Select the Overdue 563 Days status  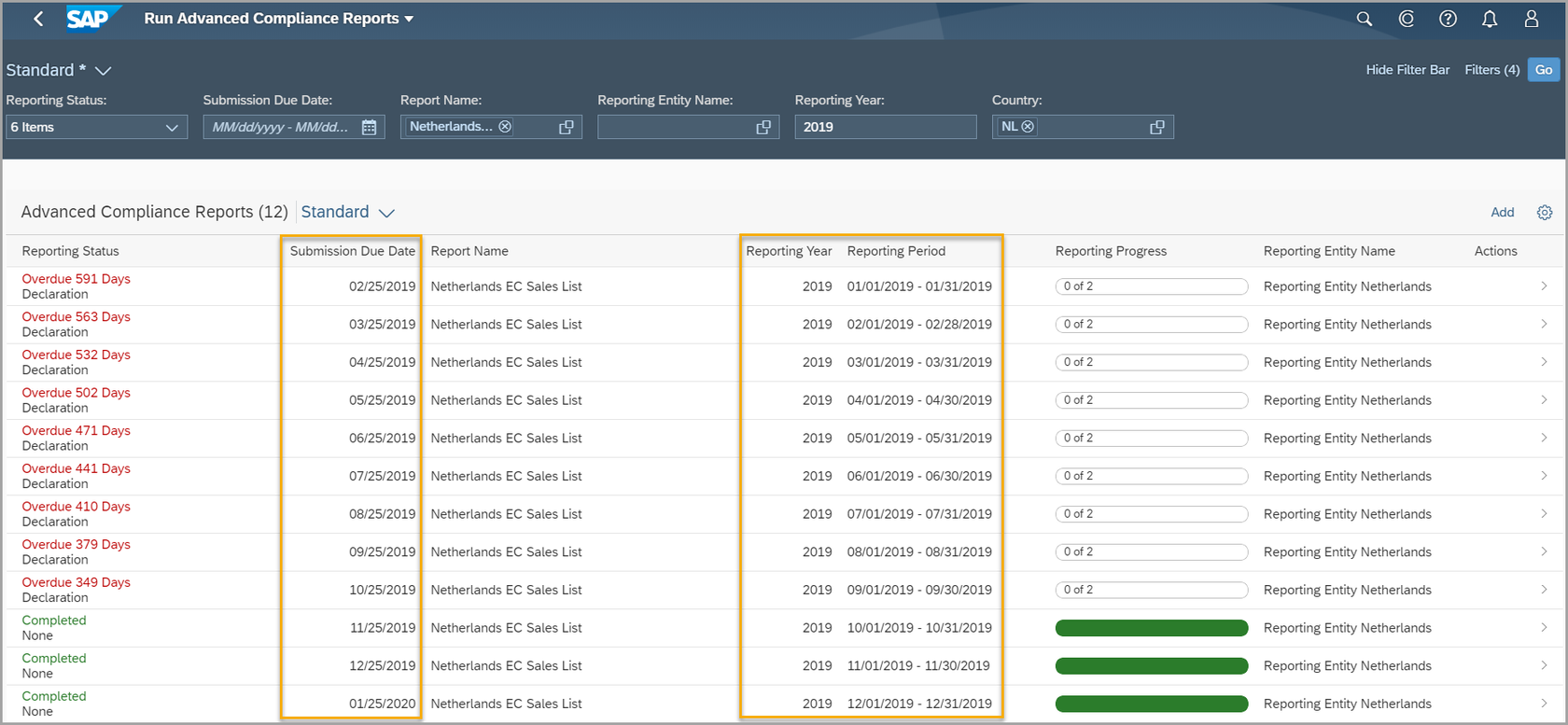click(x=76, y=317)
